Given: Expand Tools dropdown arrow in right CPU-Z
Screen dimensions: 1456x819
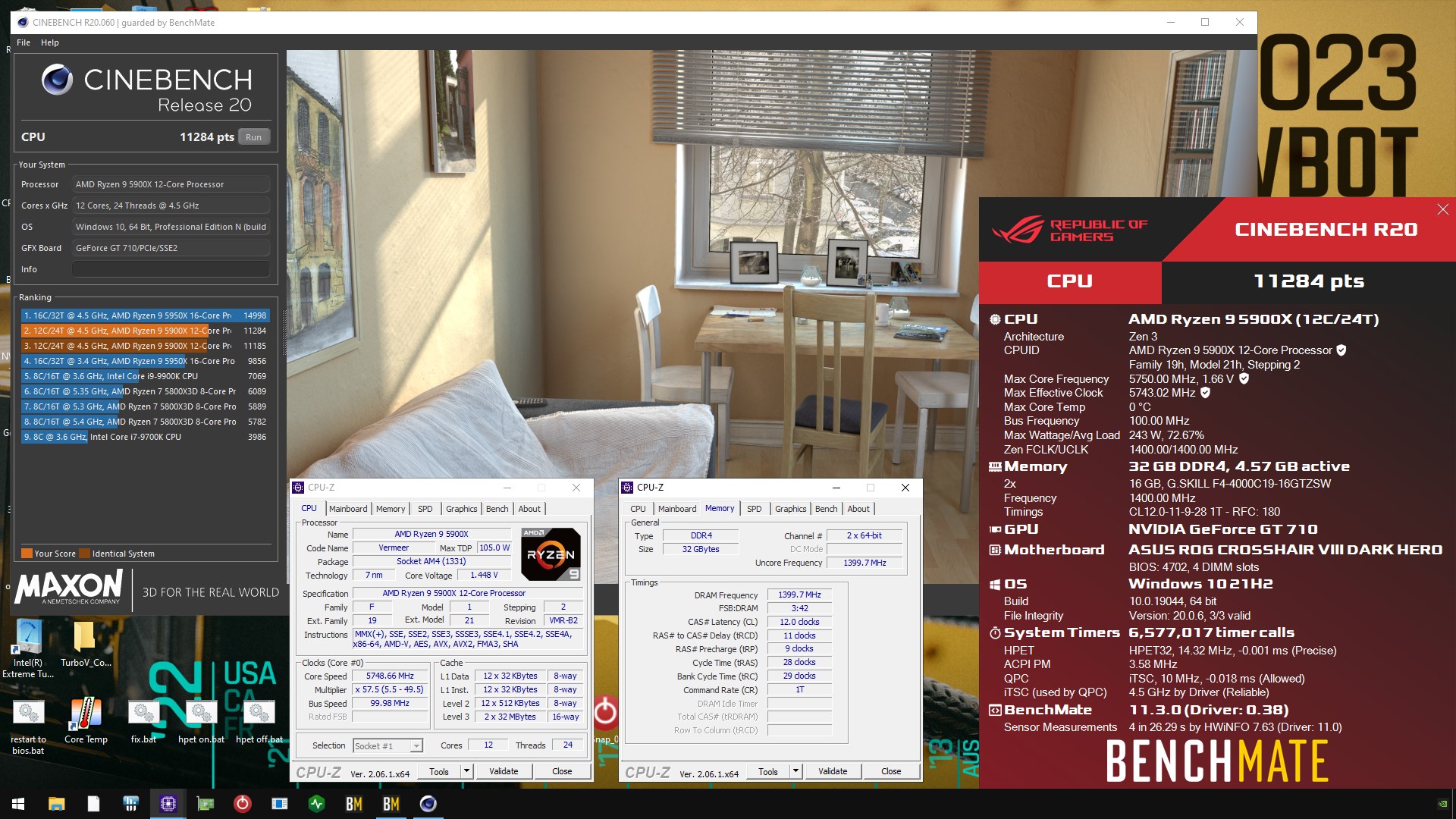Looking at the screenshot, I should (x=796, y=771).
